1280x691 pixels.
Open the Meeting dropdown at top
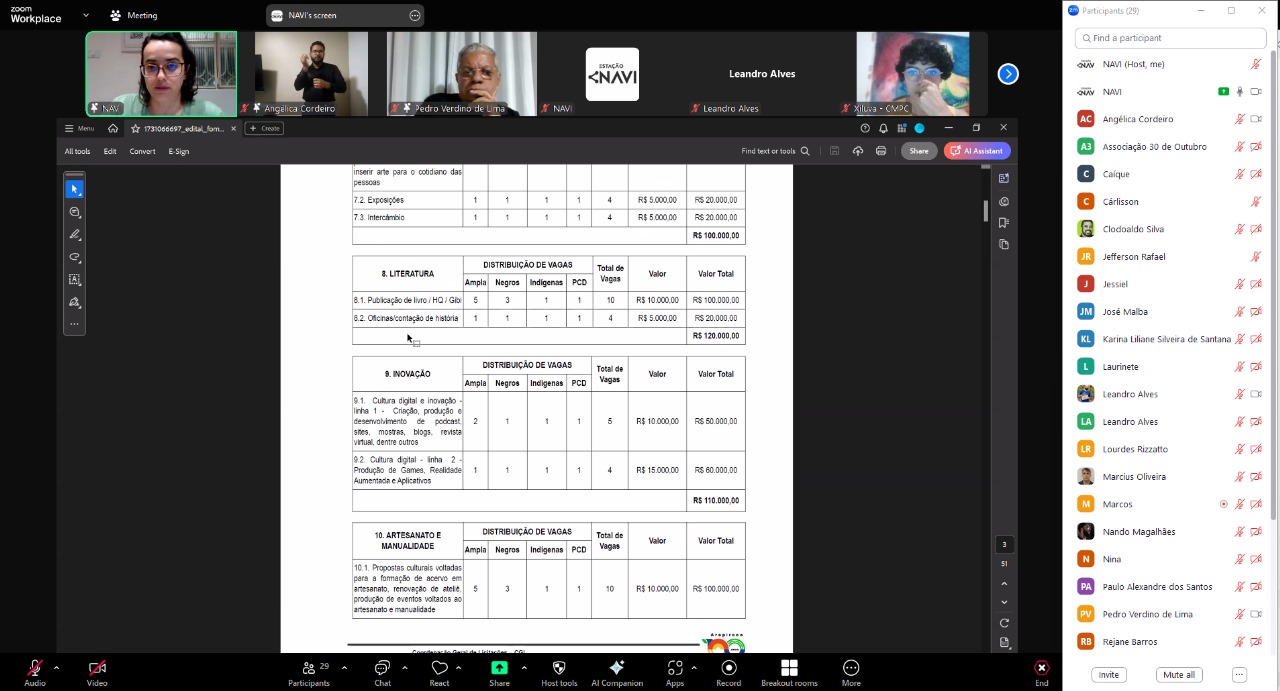[x=135, y=16]
